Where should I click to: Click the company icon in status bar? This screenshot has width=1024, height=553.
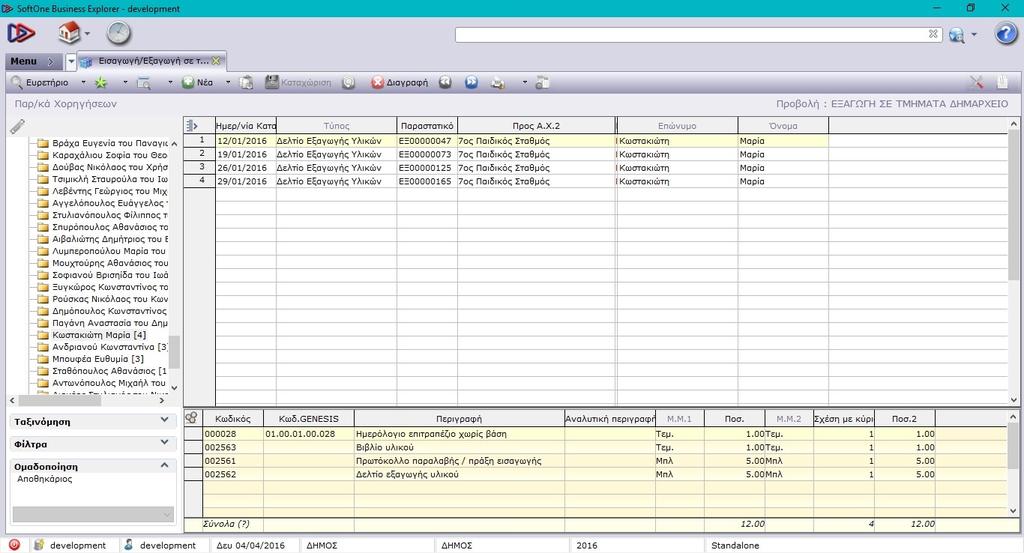[x=39, y=545]
